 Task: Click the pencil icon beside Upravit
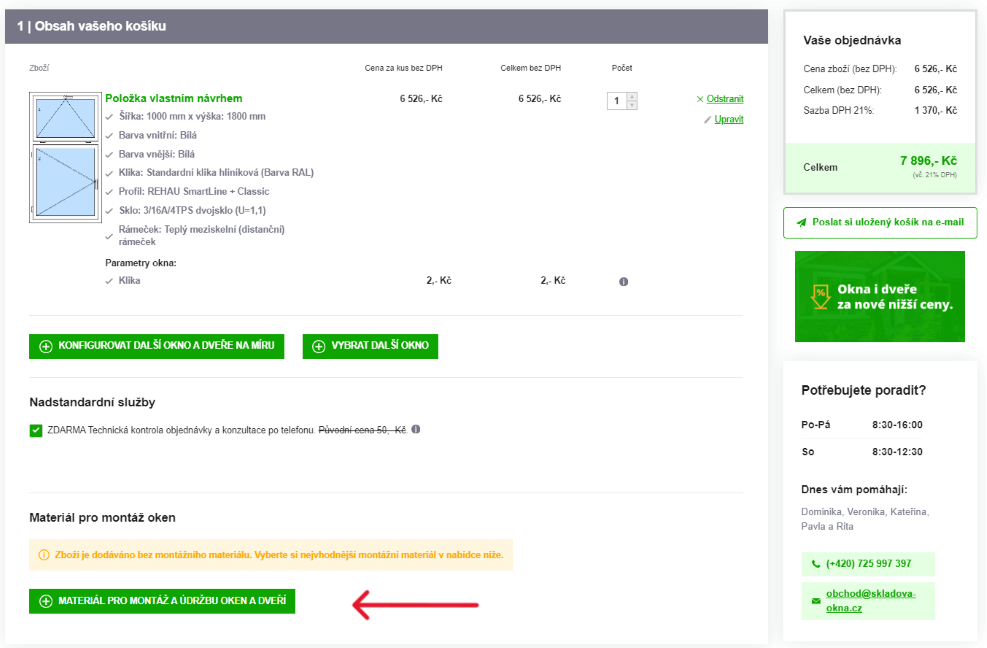pos(708,120)
